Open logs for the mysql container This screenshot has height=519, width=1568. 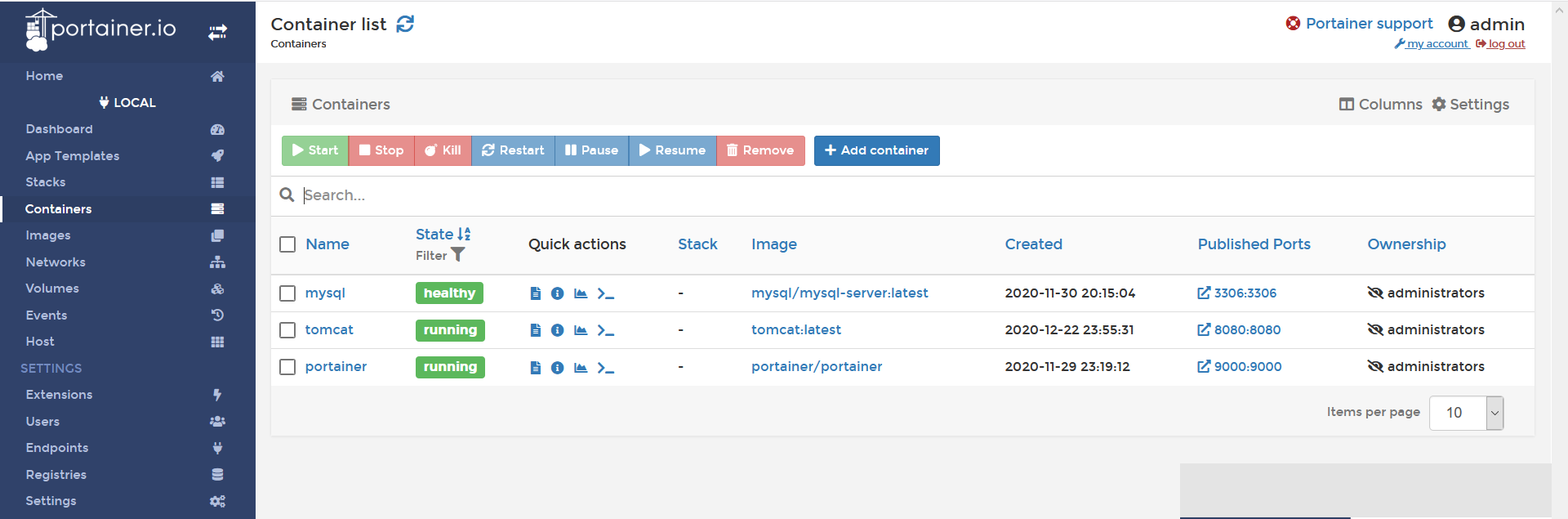pyautogui.click(x=536, y=293)
